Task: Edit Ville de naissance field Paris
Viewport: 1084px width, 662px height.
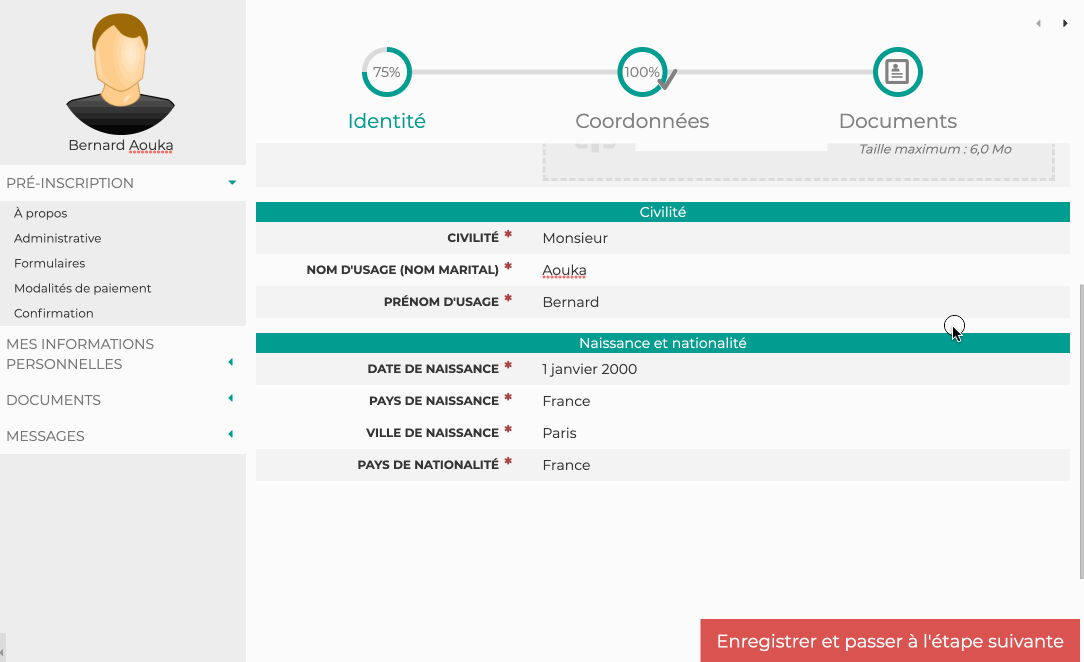Action: click(x=559, y=433)
